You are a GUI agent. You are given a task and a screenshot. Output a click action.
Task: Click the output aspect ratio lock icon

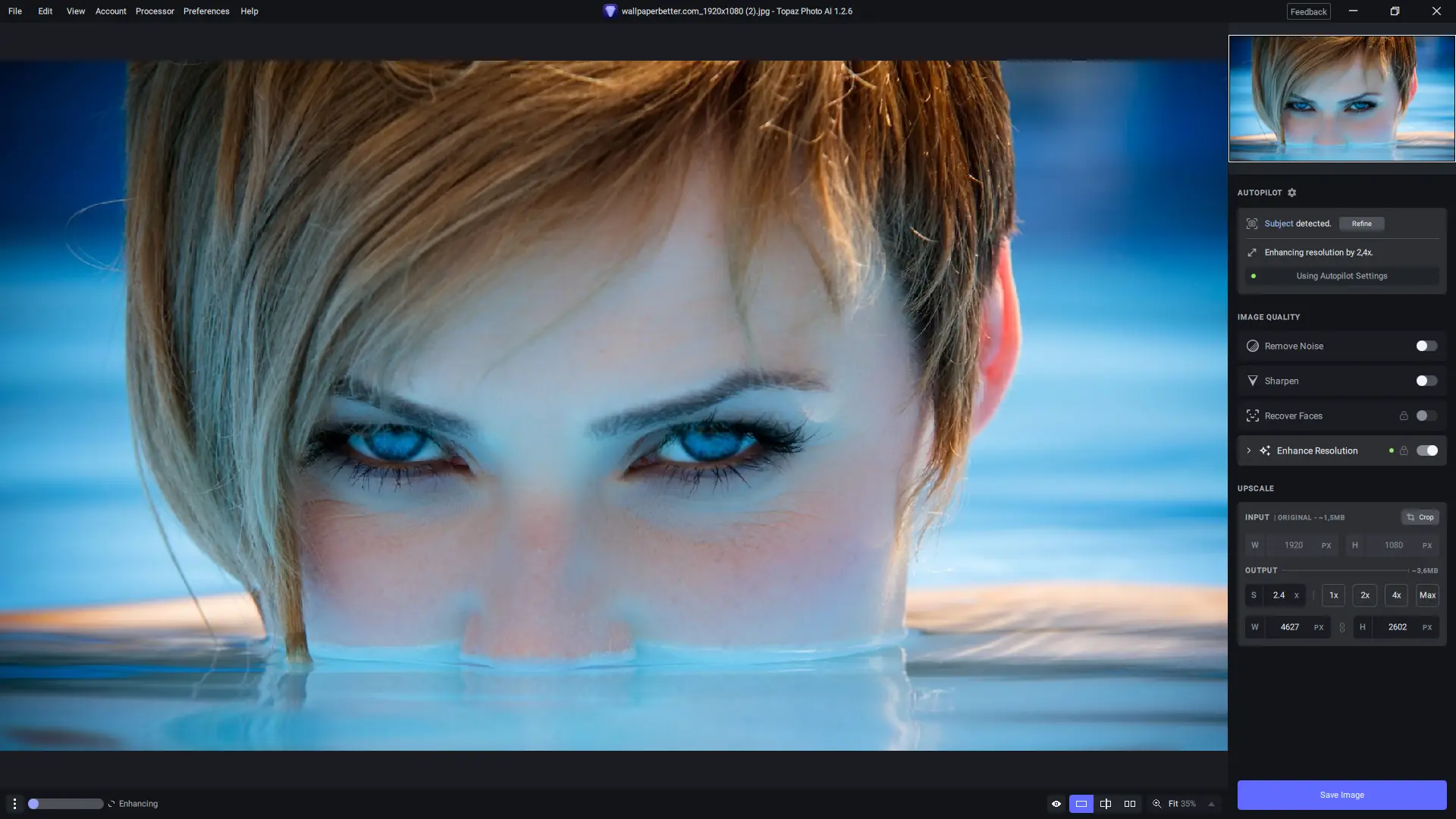pos(1342,627)
